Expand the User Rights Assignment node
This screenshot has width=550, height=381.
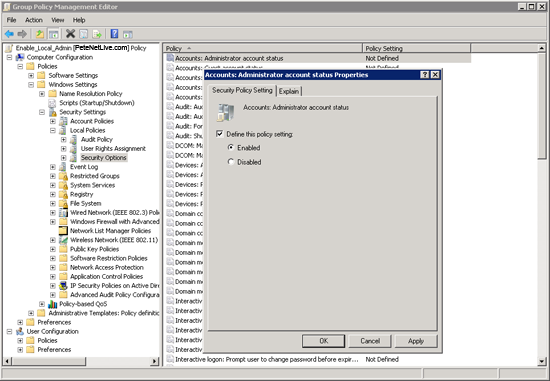pyautogui.click(x=63, y=148)
